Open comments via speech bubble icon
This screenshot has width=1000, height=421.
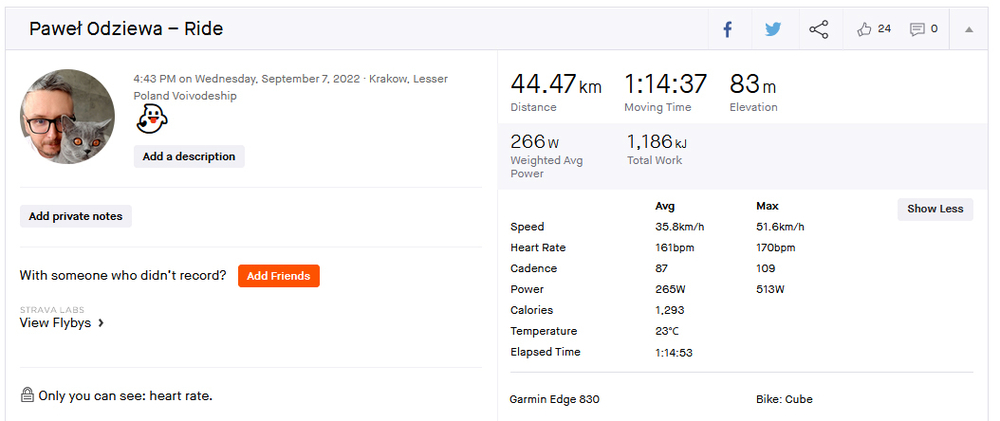click(917, 29)
